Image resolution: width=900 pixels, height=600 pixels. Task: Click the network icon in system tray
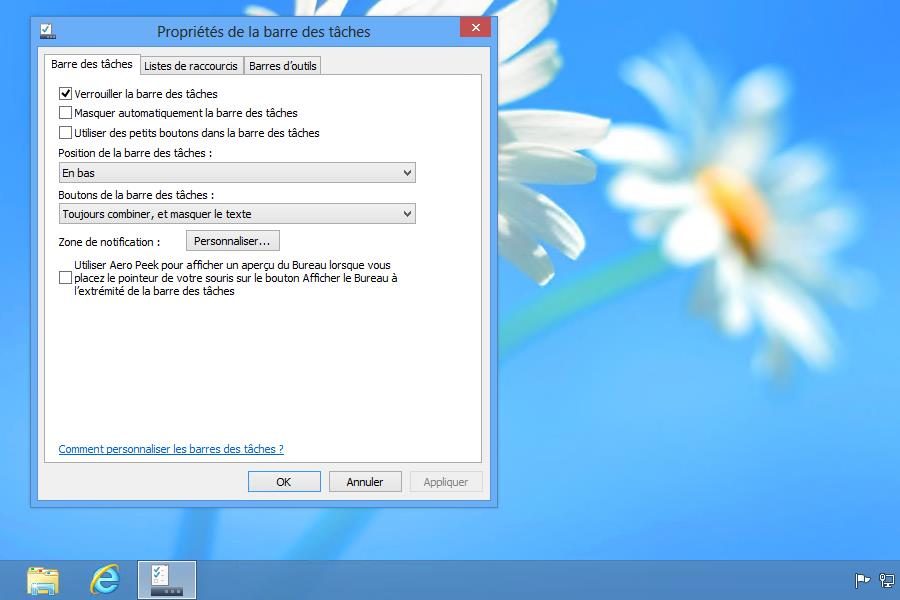[886, 580]
